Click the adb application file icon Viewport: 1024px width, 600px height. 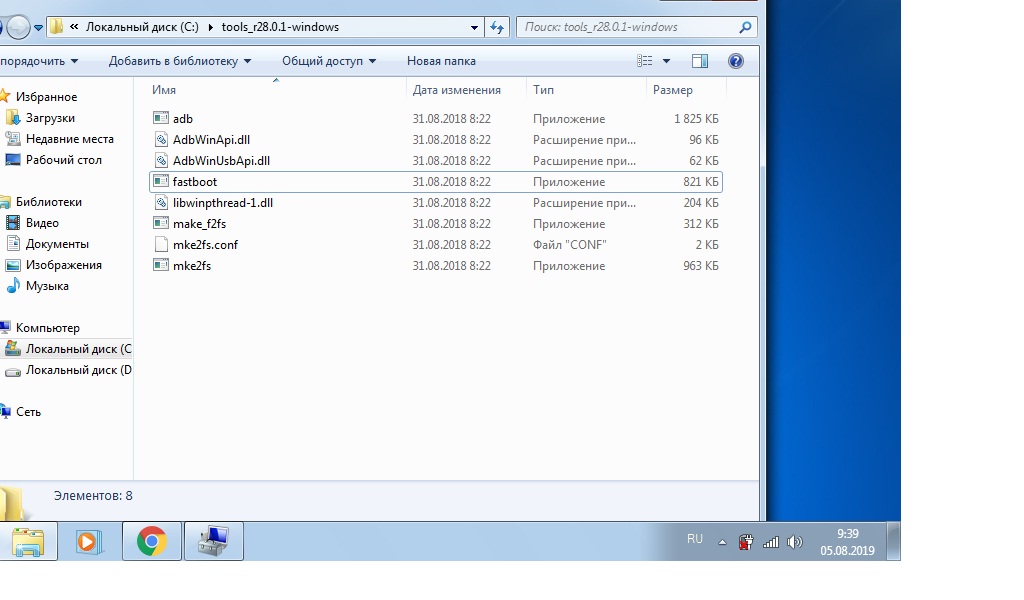point(161,119)
